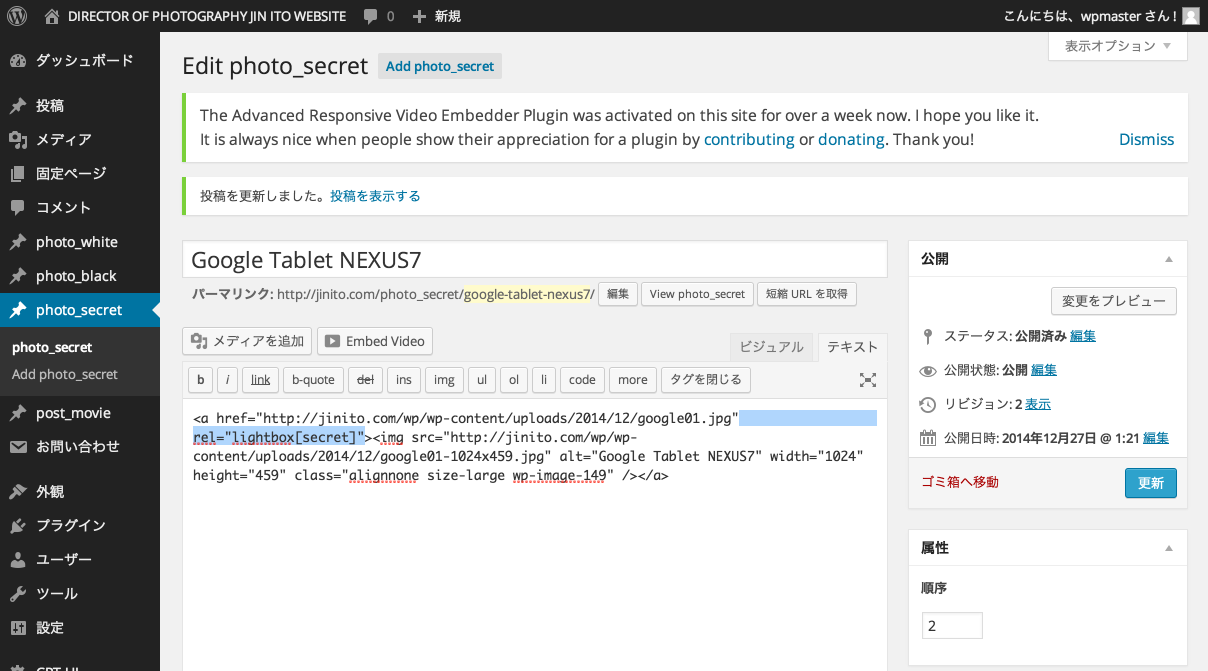Click photo_secret submenu list link

pyautogui.click(x=52, y=347)
